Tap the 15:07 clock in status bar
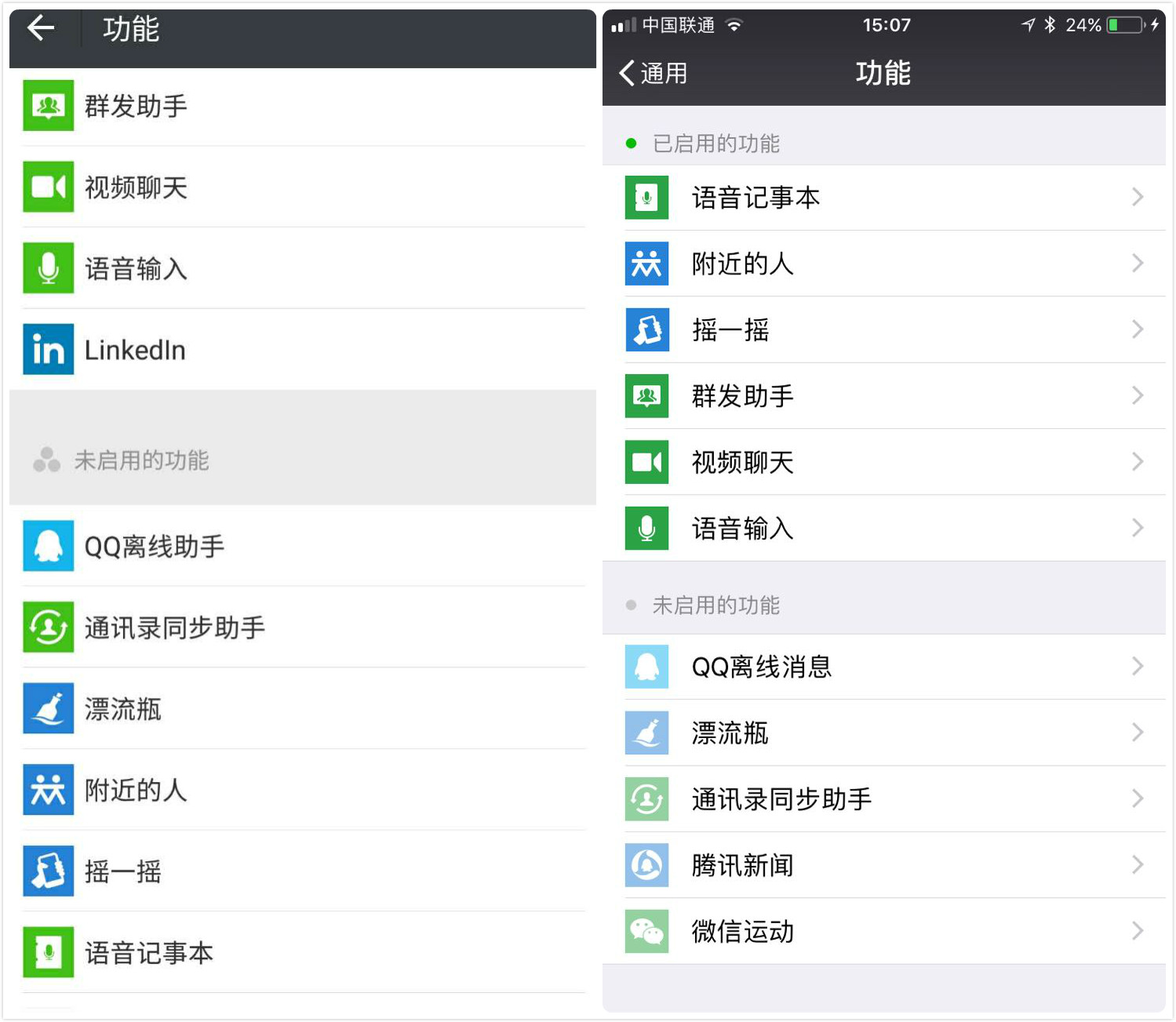Screen dimensions: 1176x1022 coord(887,25)
